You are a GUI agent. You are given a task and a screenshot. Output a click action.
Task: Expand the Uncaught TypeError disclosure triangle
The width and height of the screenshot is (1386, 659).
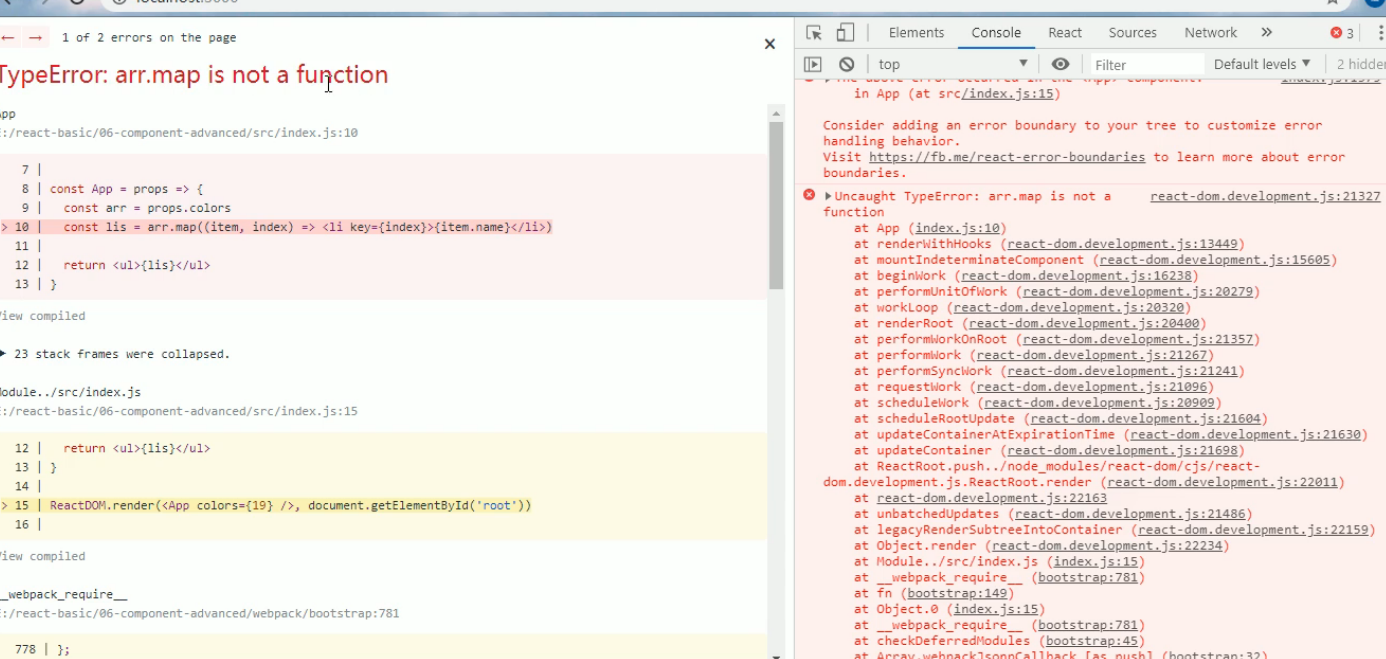(829, 195)
